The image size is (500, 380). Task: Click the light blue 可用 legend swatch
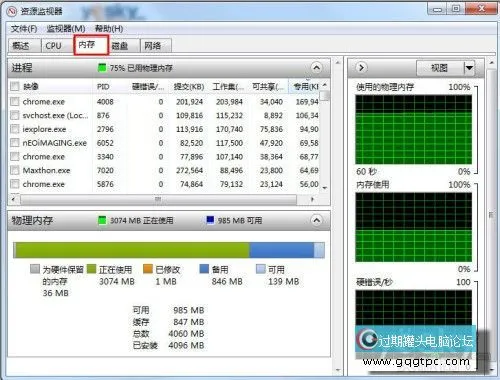(261, 269)
